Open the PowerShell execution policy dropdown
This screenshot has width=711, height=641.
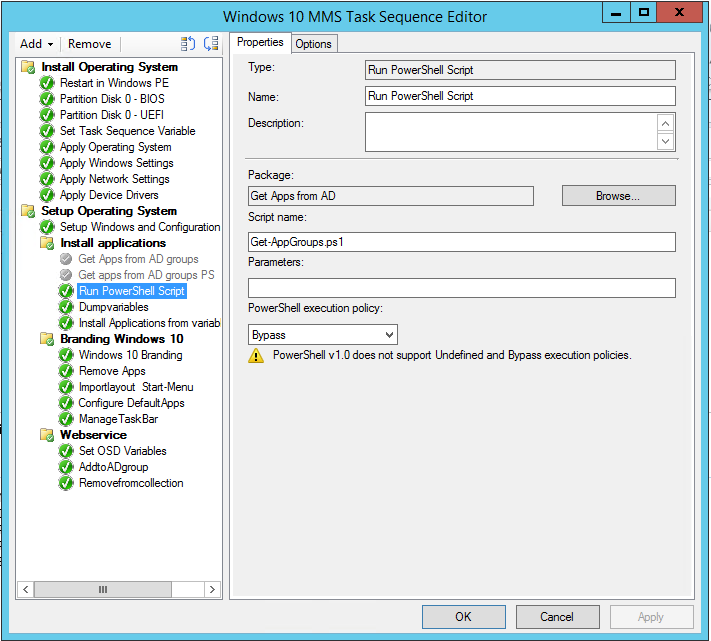[322, 335]
